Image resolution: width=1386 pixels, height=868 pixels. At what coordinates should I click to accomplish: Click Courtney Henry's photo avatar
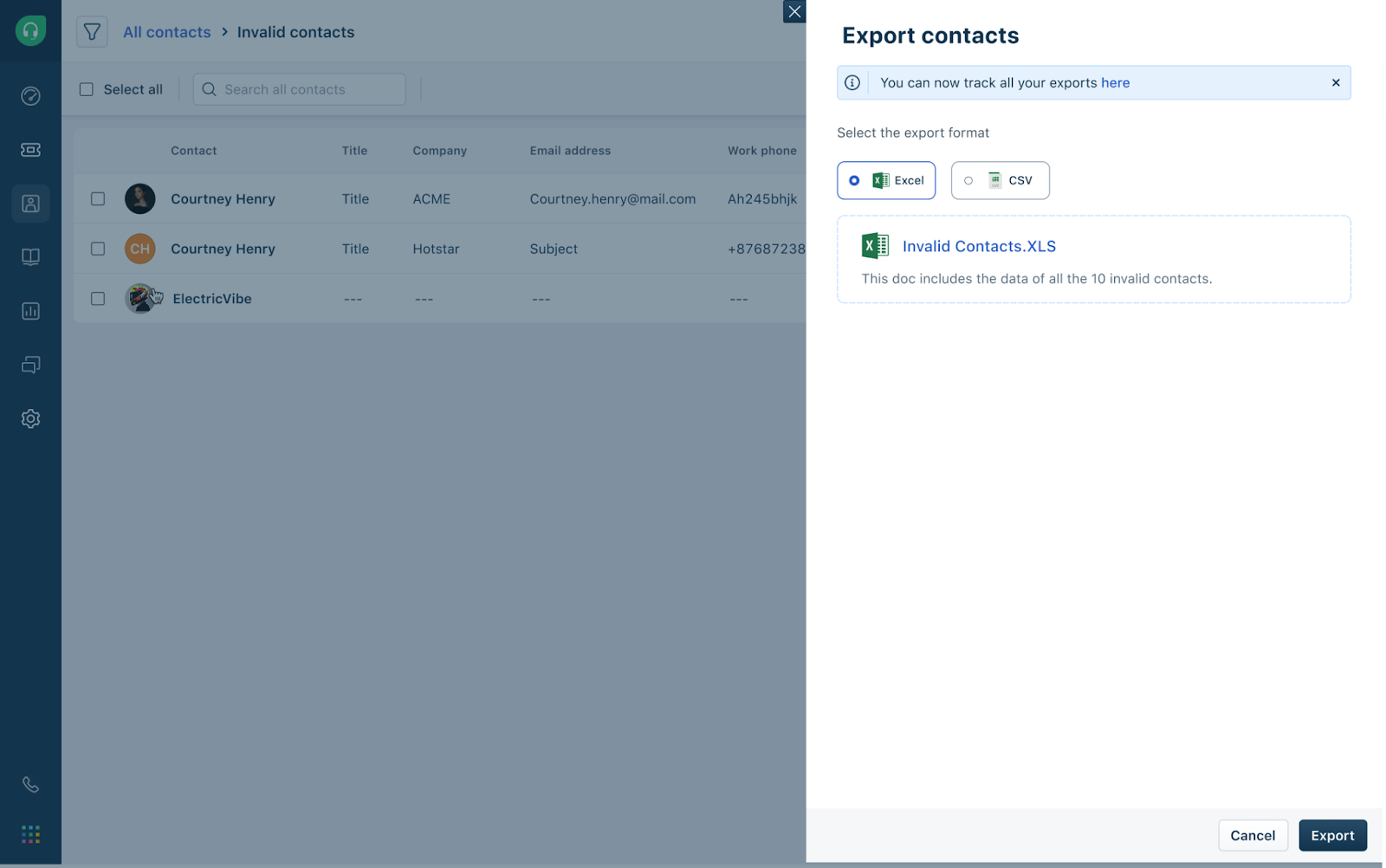coord(140,198)
